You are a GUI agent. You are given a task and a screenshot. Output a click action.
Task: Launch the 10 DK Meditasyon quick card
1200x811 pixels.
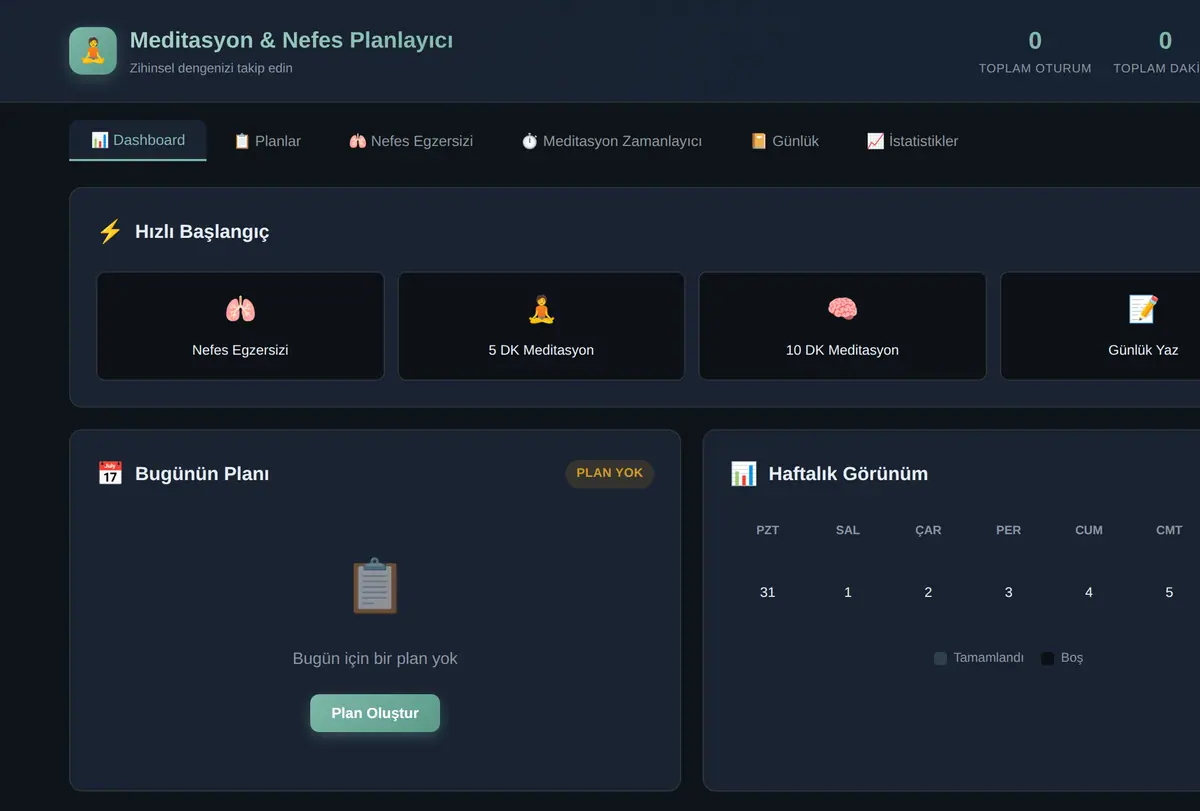(842, 326)
